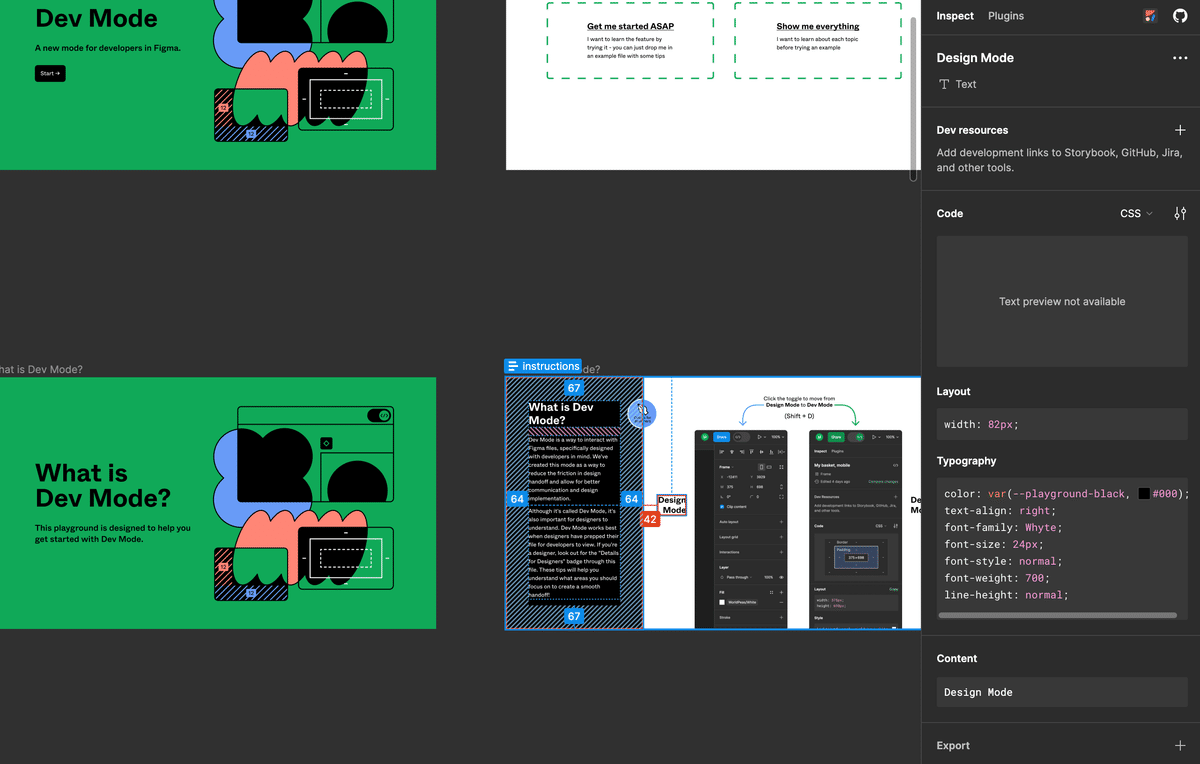Click the 'font-family: Whyte;' line
This screenshot has height=764, width=1200.
[1003, 527]
